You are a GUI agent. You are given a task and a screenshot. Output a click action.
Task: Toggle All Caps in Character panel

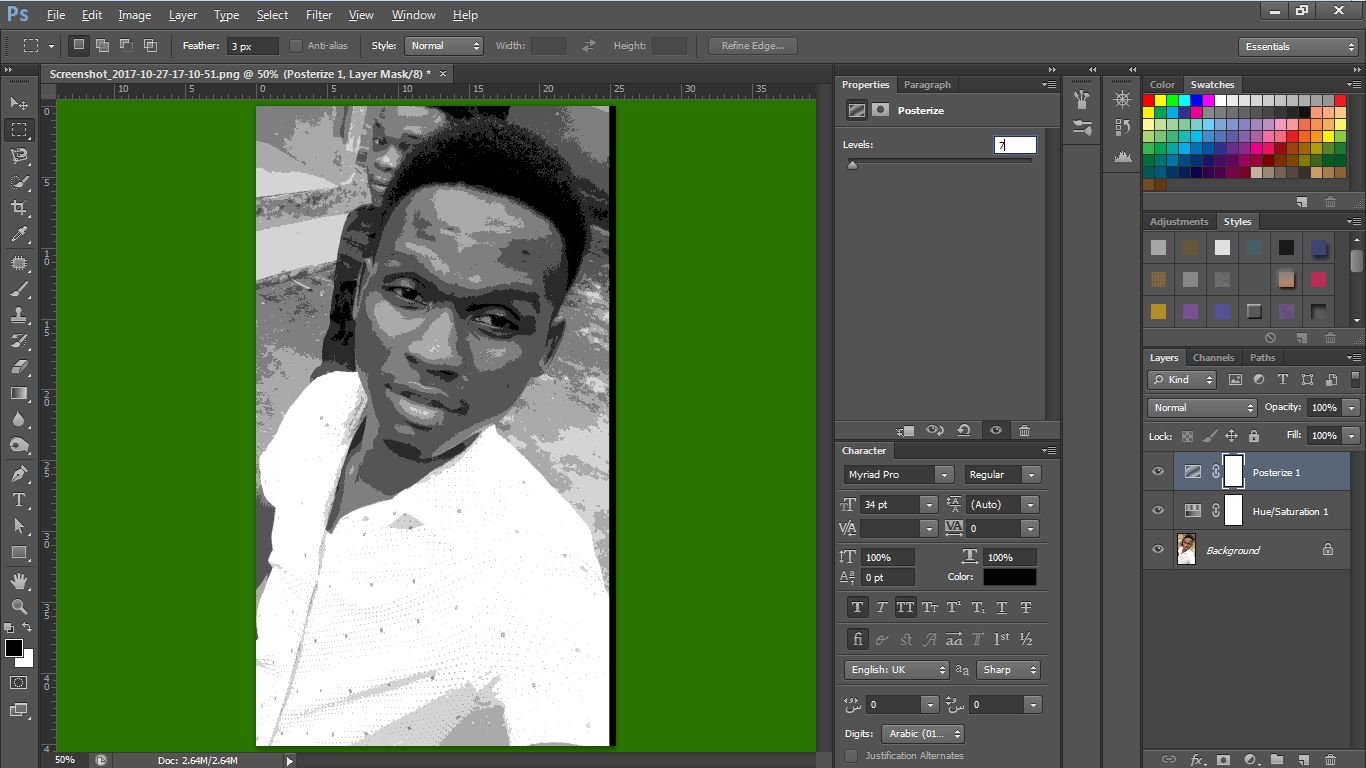905,607
